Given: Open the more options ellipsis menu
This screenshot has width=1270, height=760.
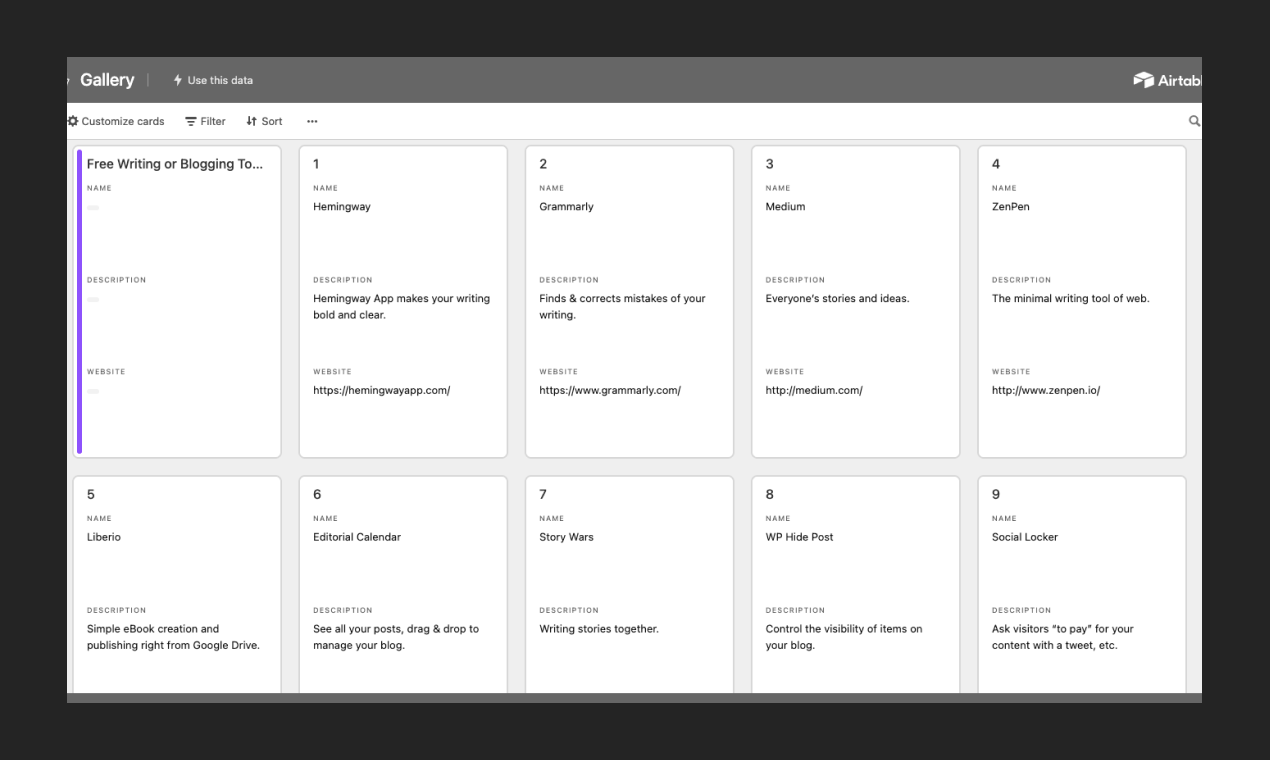Looking at the screenshot, I should [312, 121].
